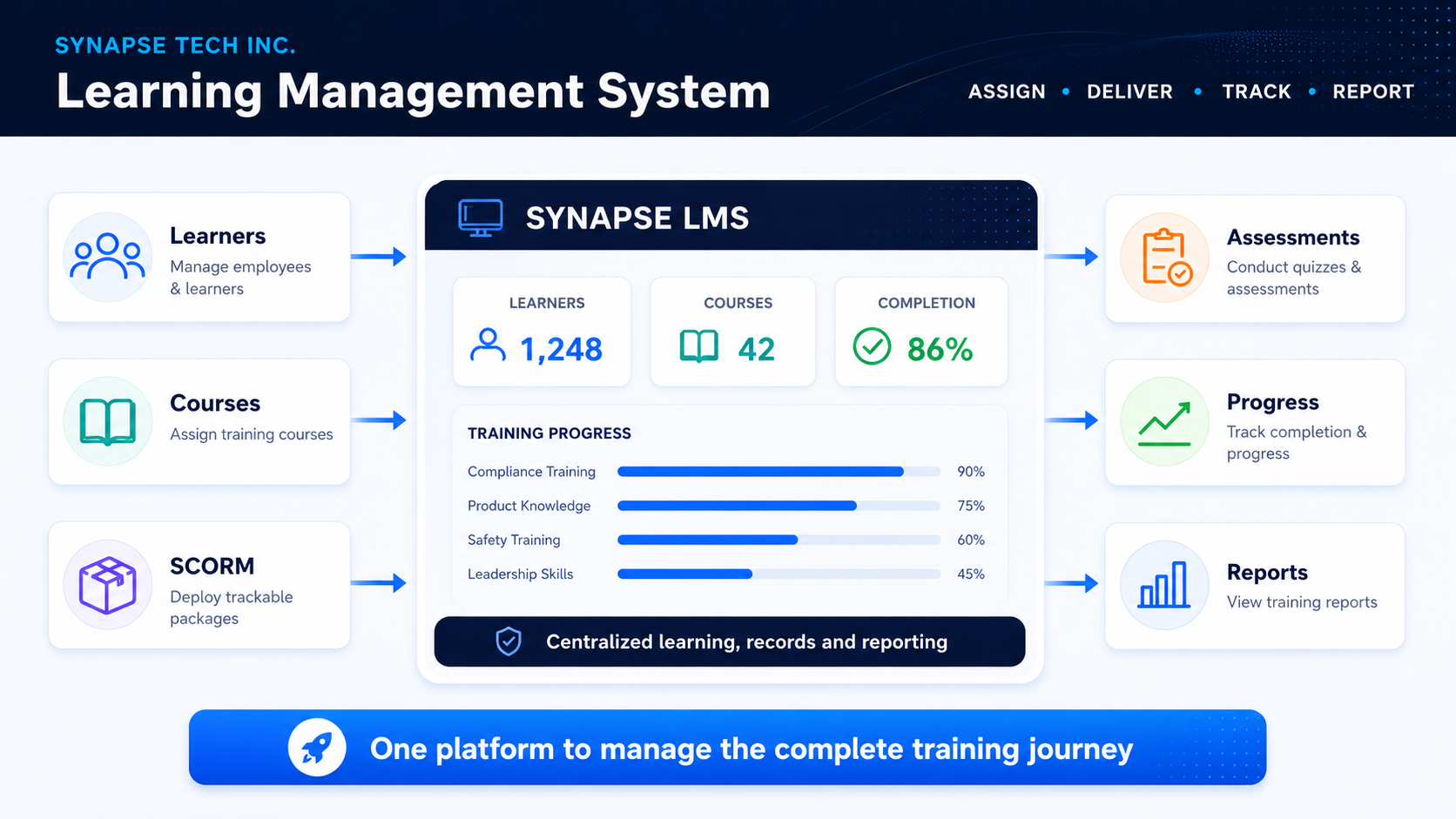This screenshot has height=819, width=1456.
Task: Click the Leadership Skills label
Action: tap(520, 574)
